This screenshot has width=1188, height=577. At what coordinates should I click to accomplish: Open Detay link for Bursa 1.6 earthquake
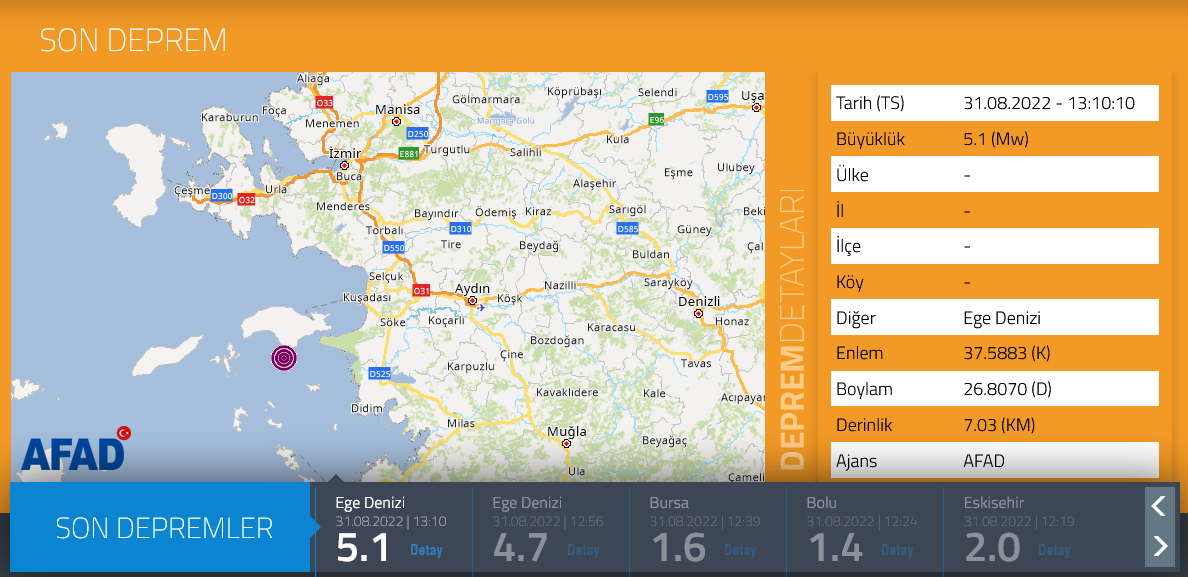740,550
